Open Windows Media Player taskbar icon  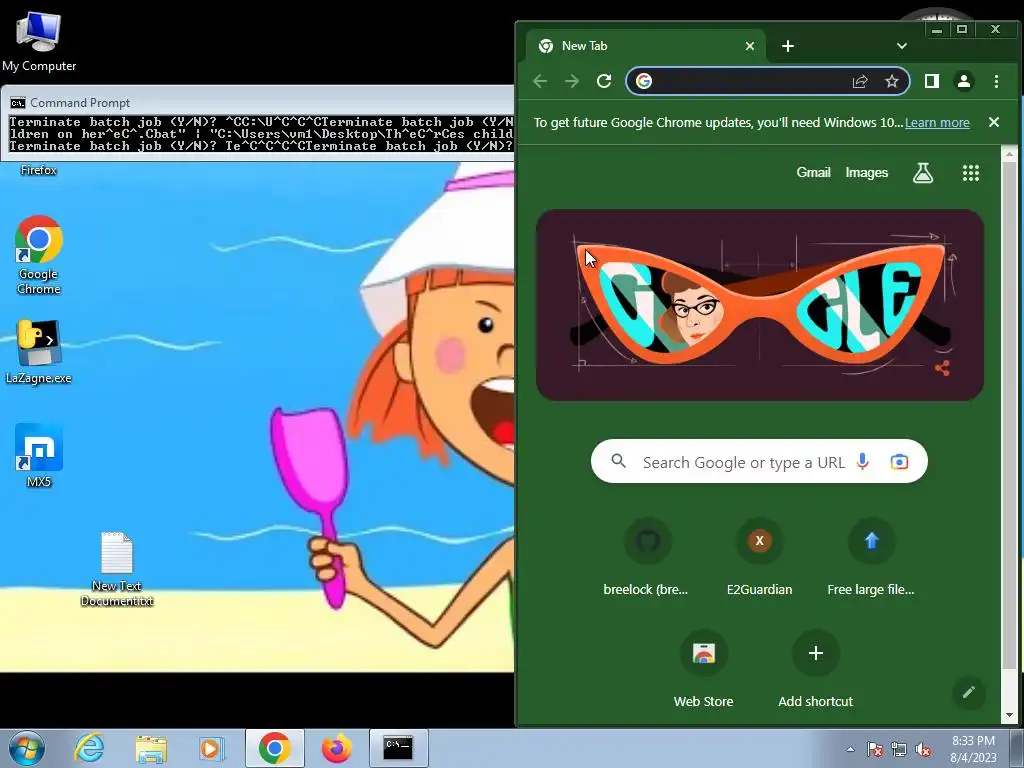211,748
